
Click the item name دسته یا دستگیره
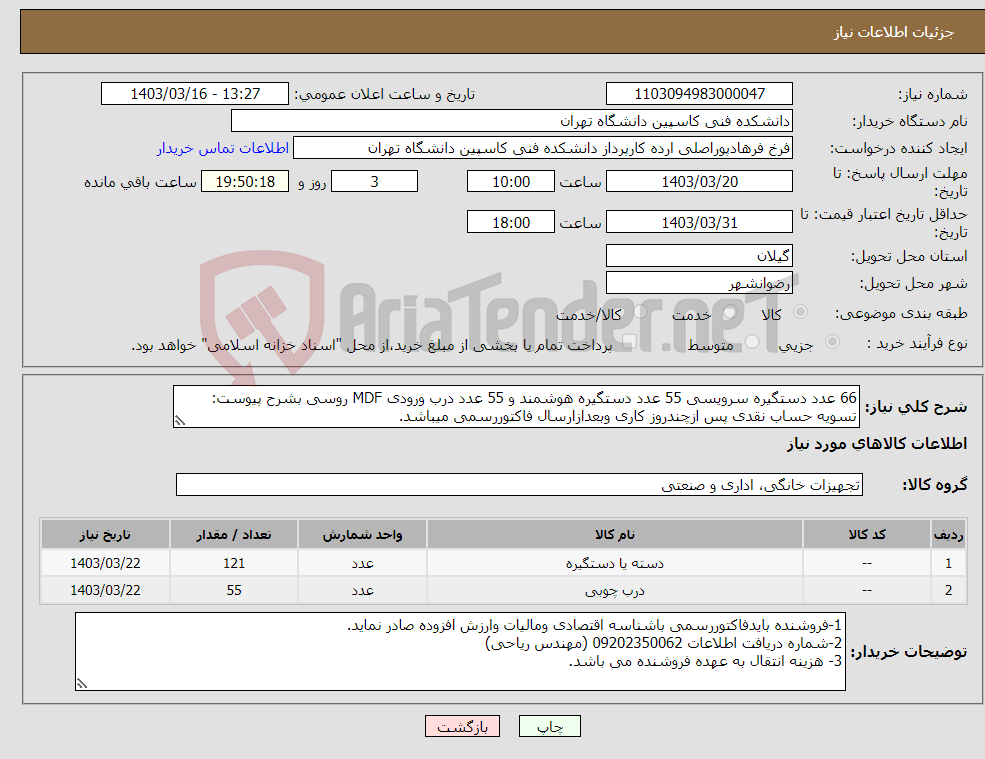tap(615, 564)
